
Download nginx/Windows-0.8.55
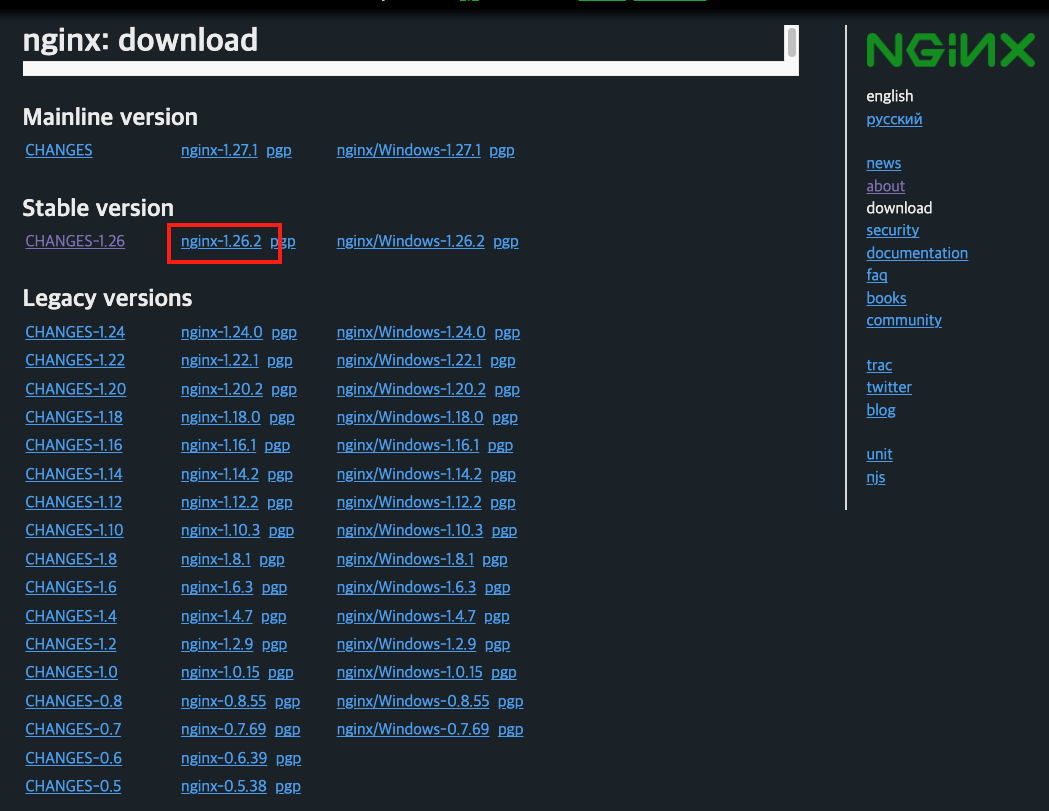(413, 701)
